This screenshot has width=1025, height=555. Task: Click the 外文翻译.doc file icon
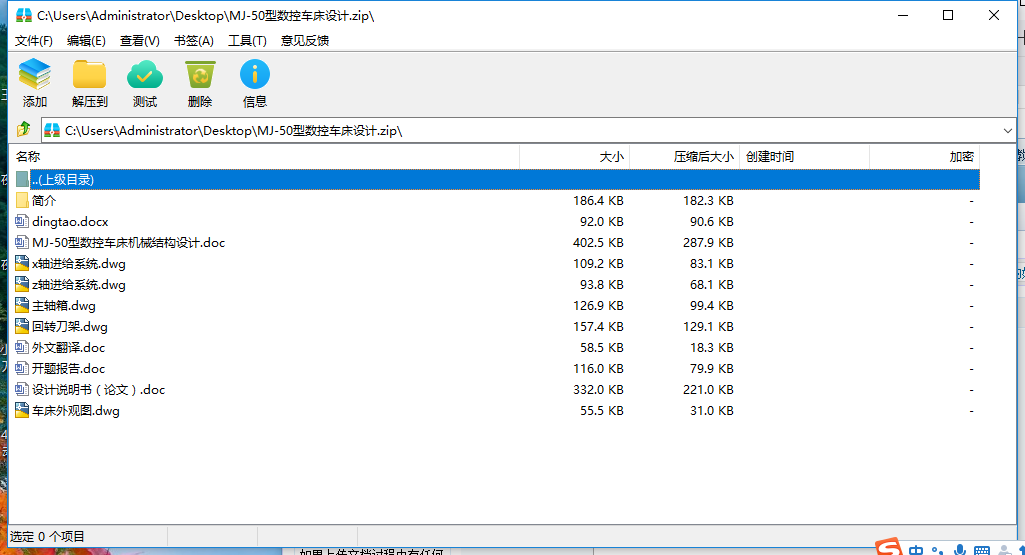(x=22, y=347)
